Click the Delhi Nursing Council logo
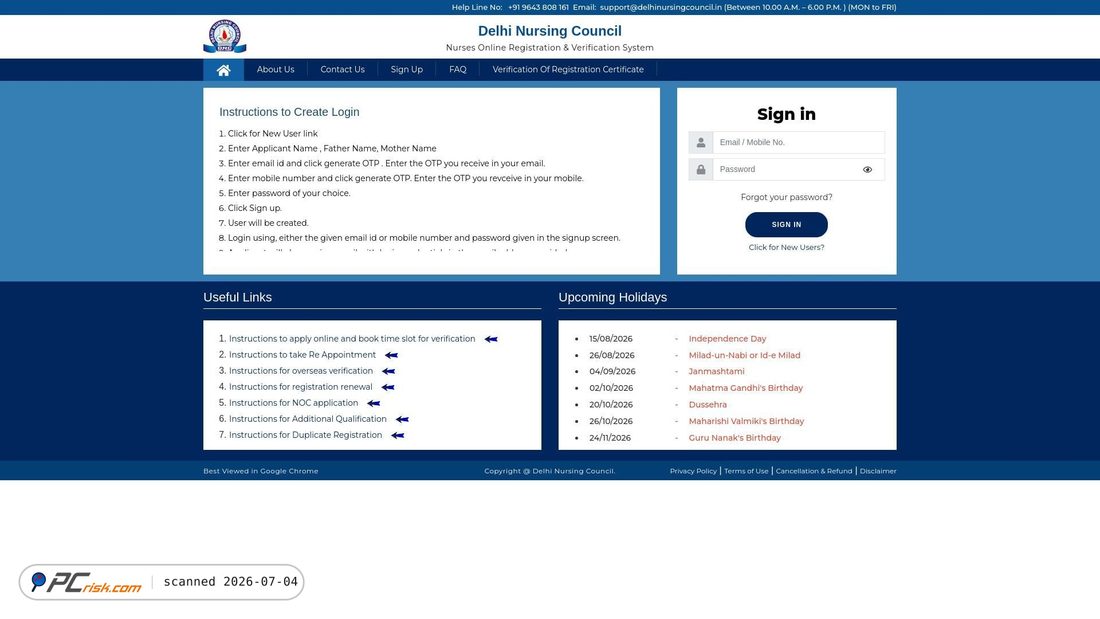 [x=224, y=36]
